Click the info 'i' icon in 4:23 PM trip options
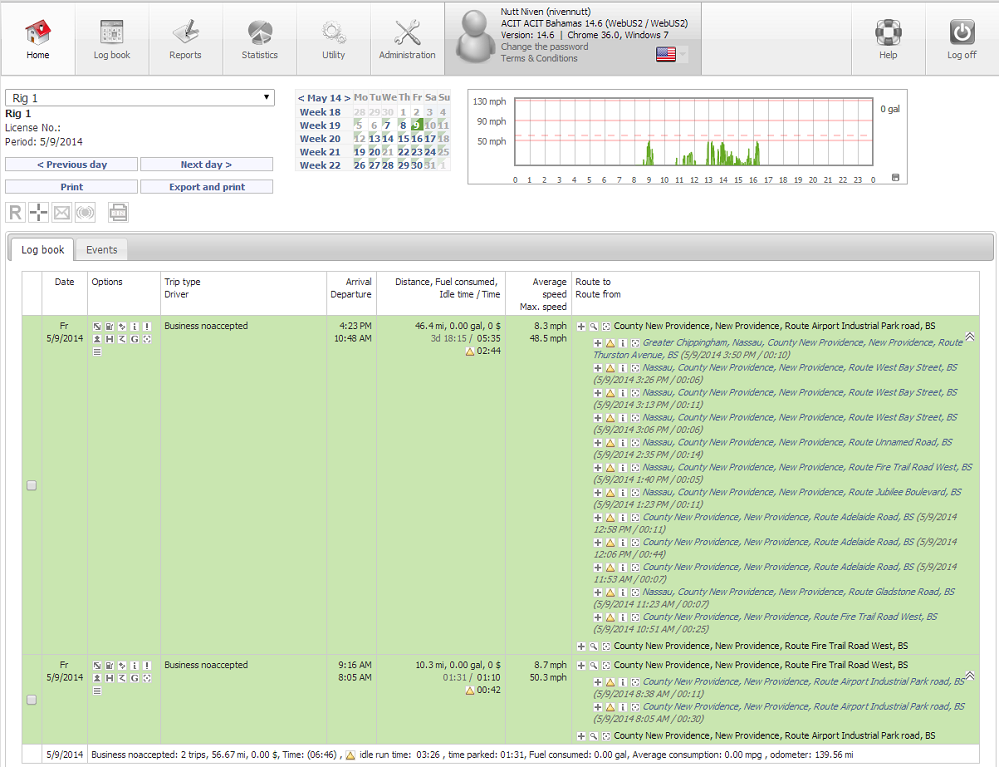 (x=134, y=326)
